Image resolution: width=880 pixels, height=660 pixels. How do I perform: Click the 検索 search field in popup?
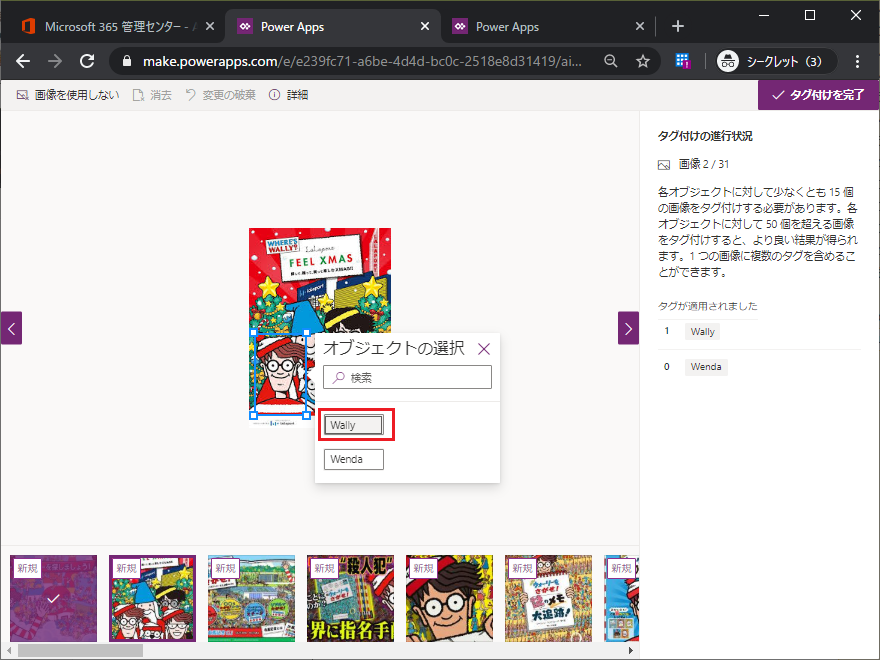407,377
